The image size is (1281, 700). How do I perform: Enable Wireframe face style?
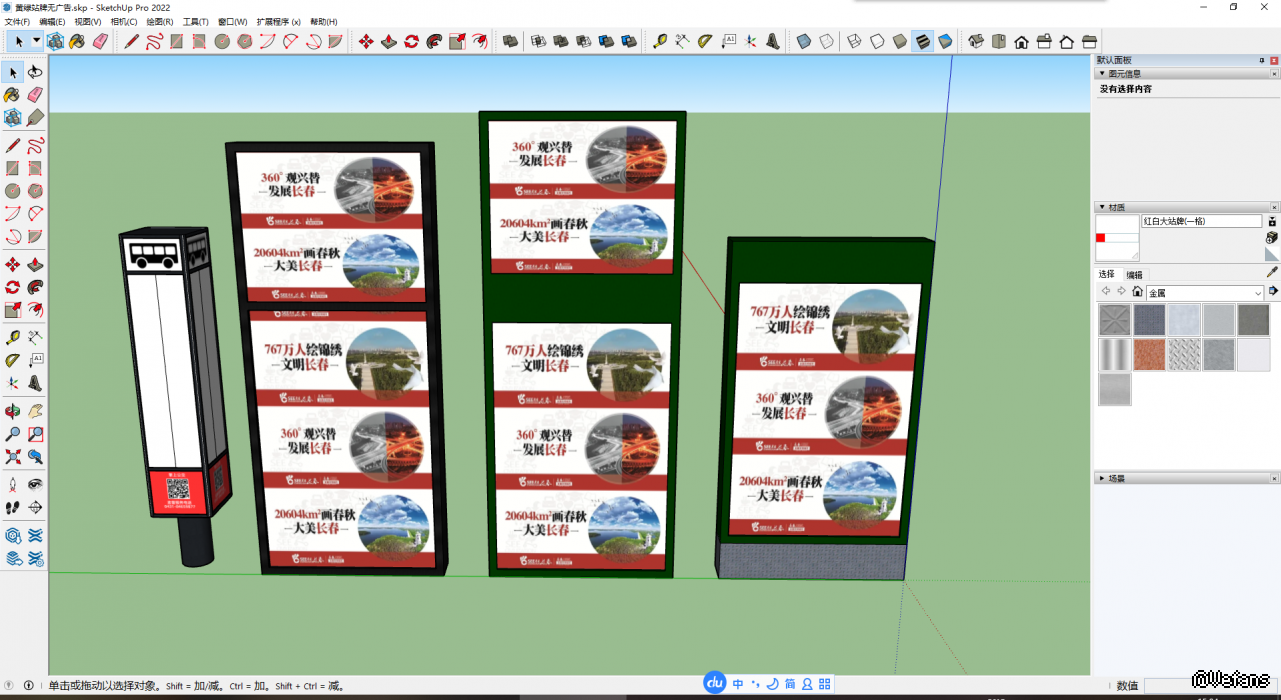[x=854, y=41]
